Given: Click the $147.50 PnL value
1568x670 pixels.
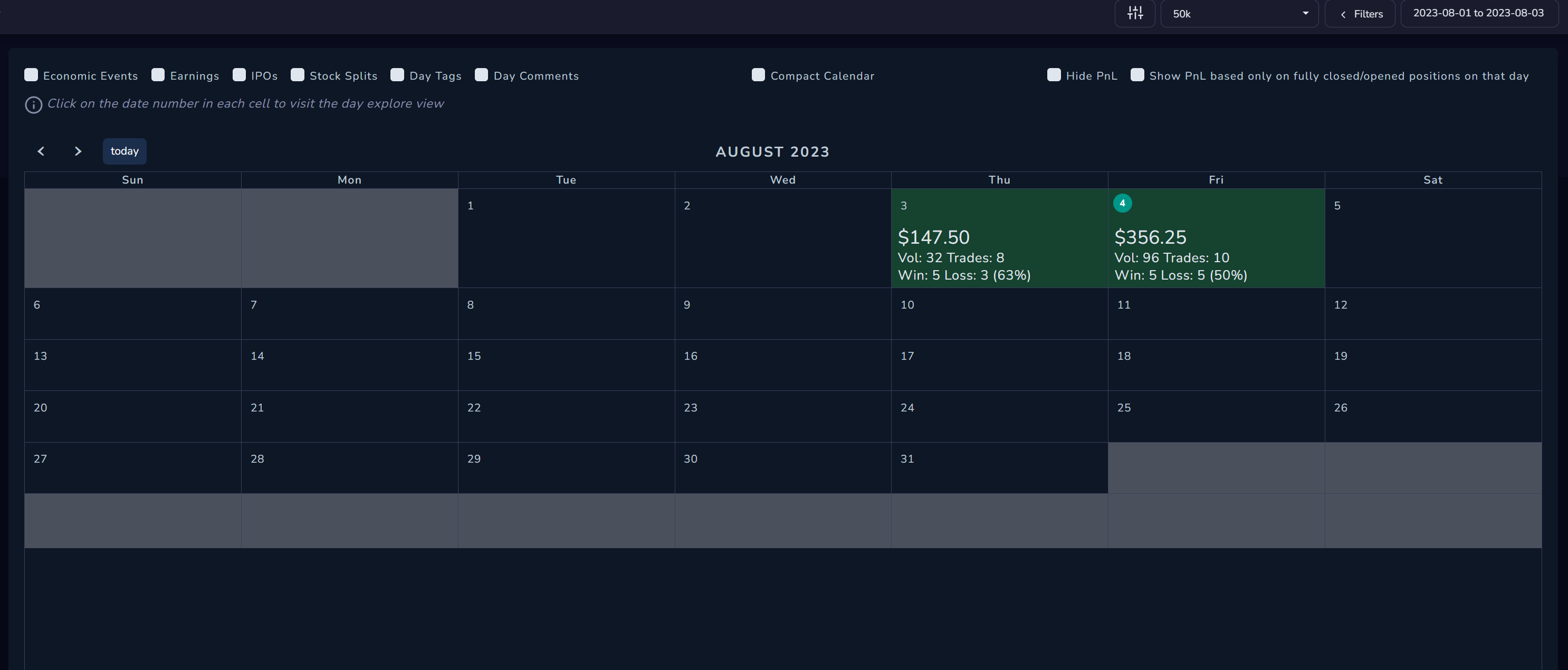Looking at the screenshot, I should point(933,237).
